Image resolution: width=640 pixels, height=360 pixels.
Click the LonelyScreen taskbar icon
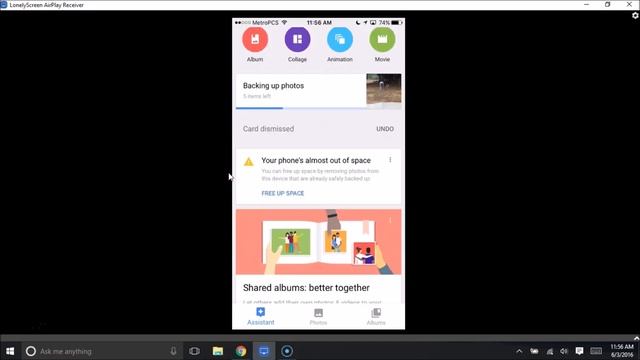[264, 351]
